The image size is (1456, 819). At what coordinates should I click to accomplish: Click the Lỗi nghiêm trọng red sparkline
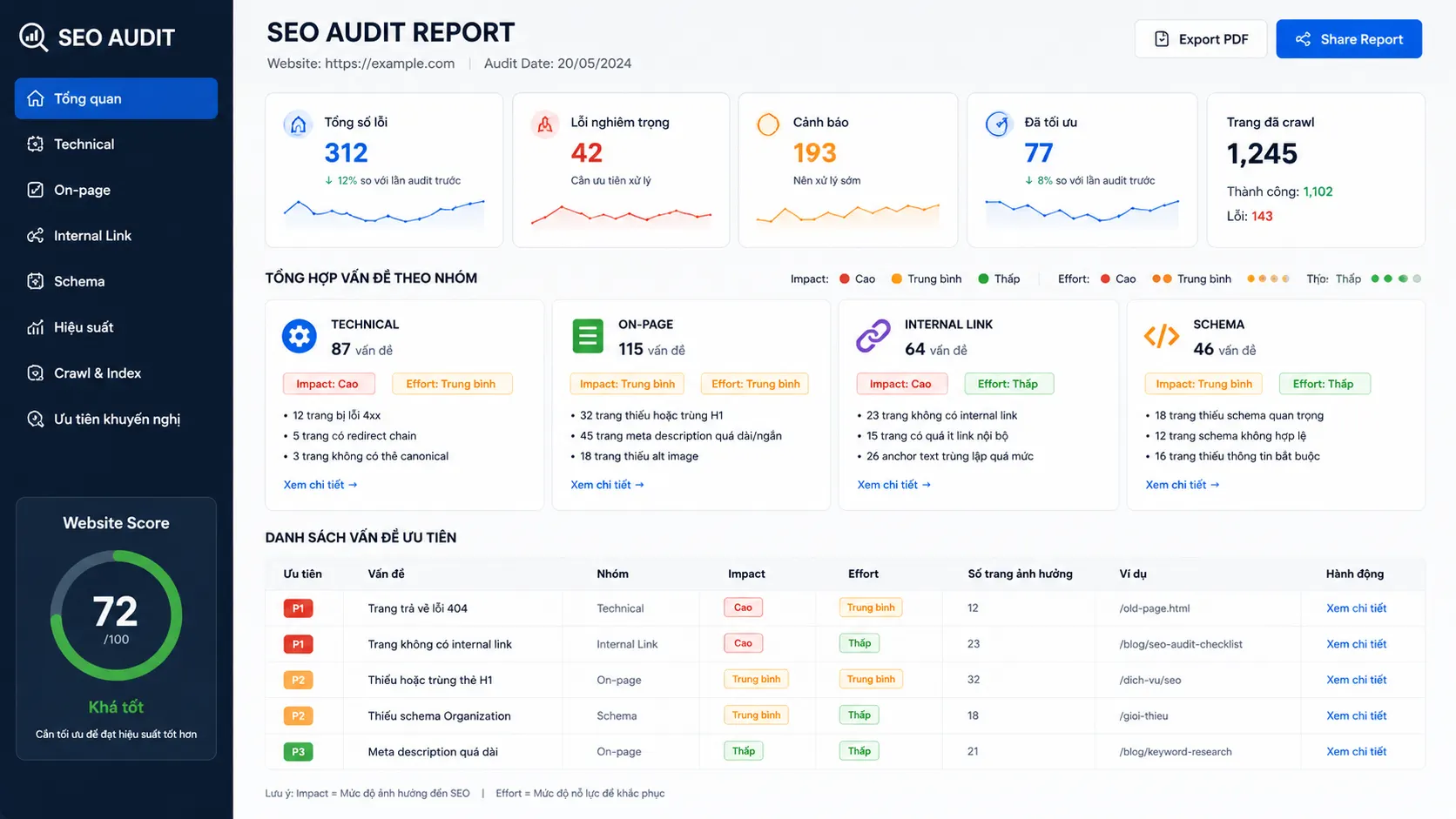[621, 215]
